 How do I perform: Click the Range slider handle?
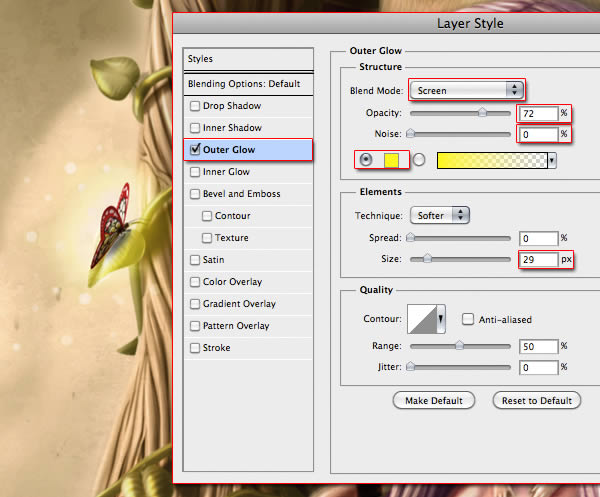click(459, 345)
